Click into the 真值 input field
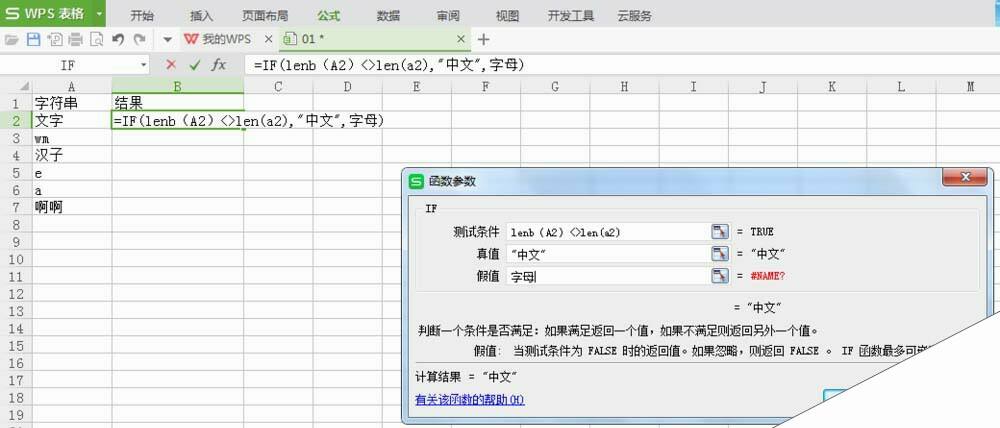 pos(605,254)
